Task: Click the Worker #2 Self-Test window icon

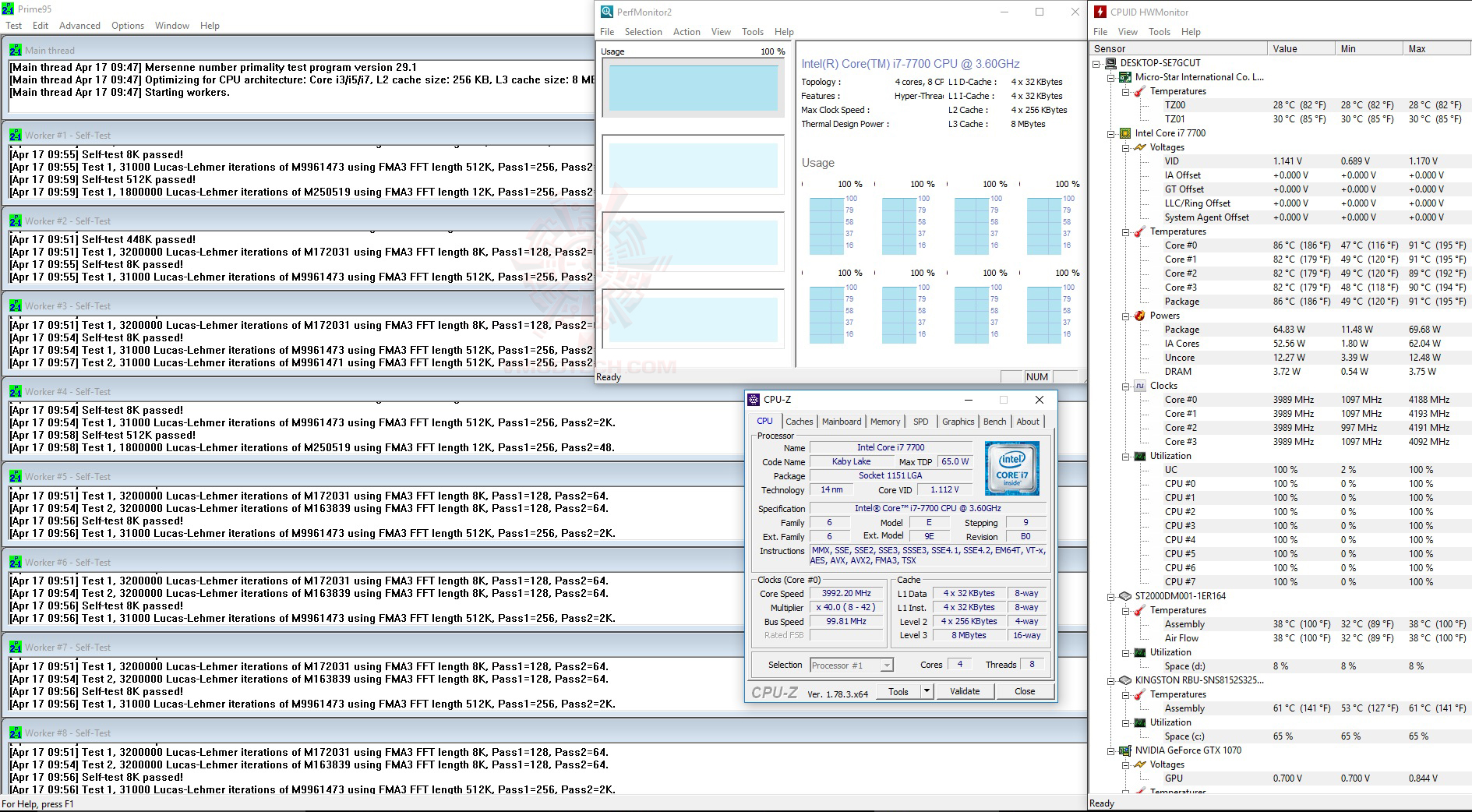Action: (16, 221)
